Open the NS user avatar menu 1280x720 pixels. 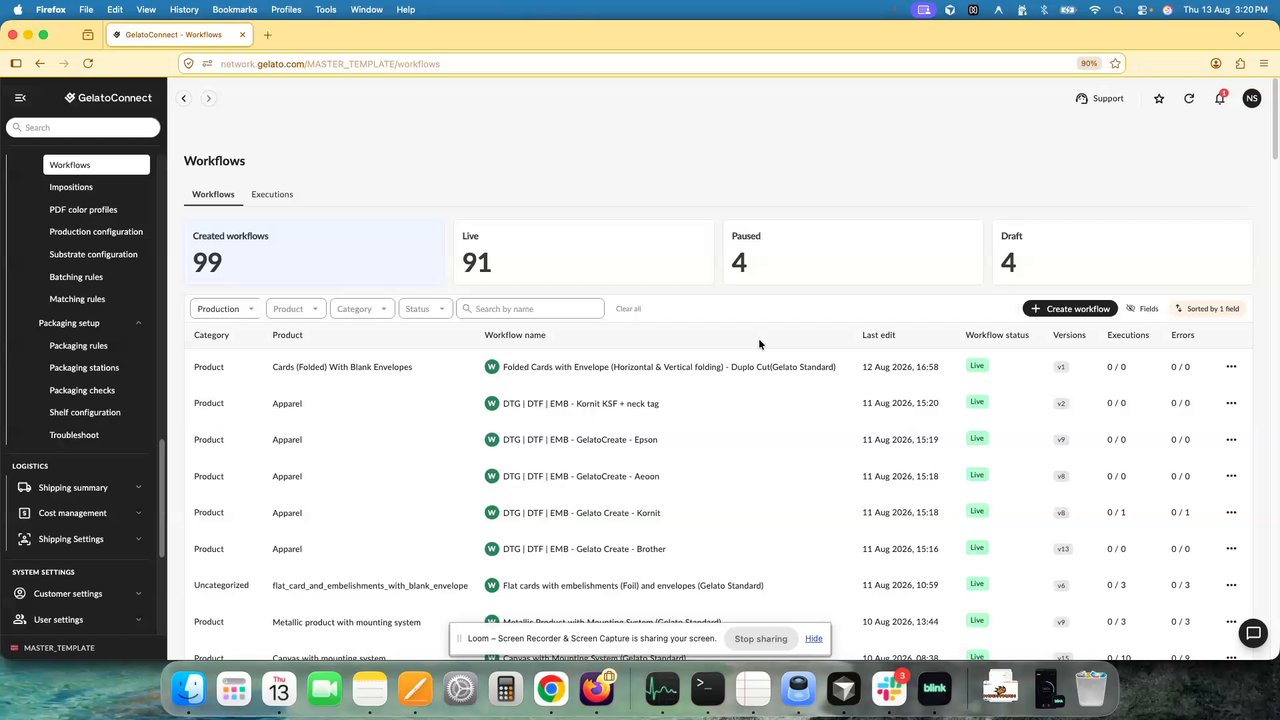click(1252, 98)
